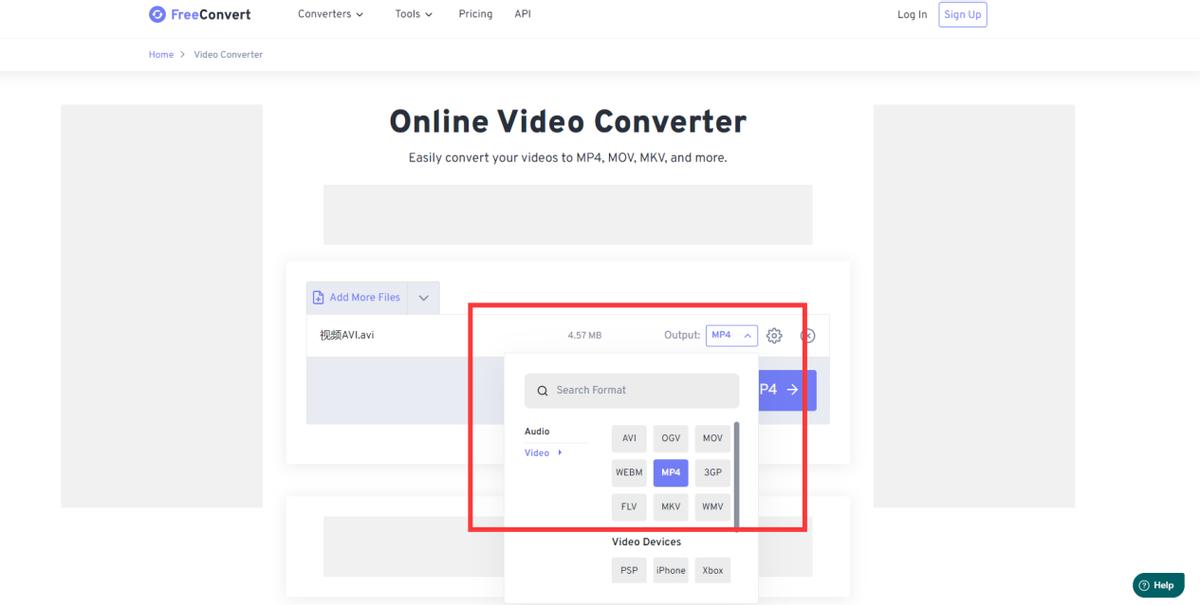Image resolution: width=1200 pixels, height=605 pixels.
Task: Click inside the Search Format field
Action: pos(630,390)
